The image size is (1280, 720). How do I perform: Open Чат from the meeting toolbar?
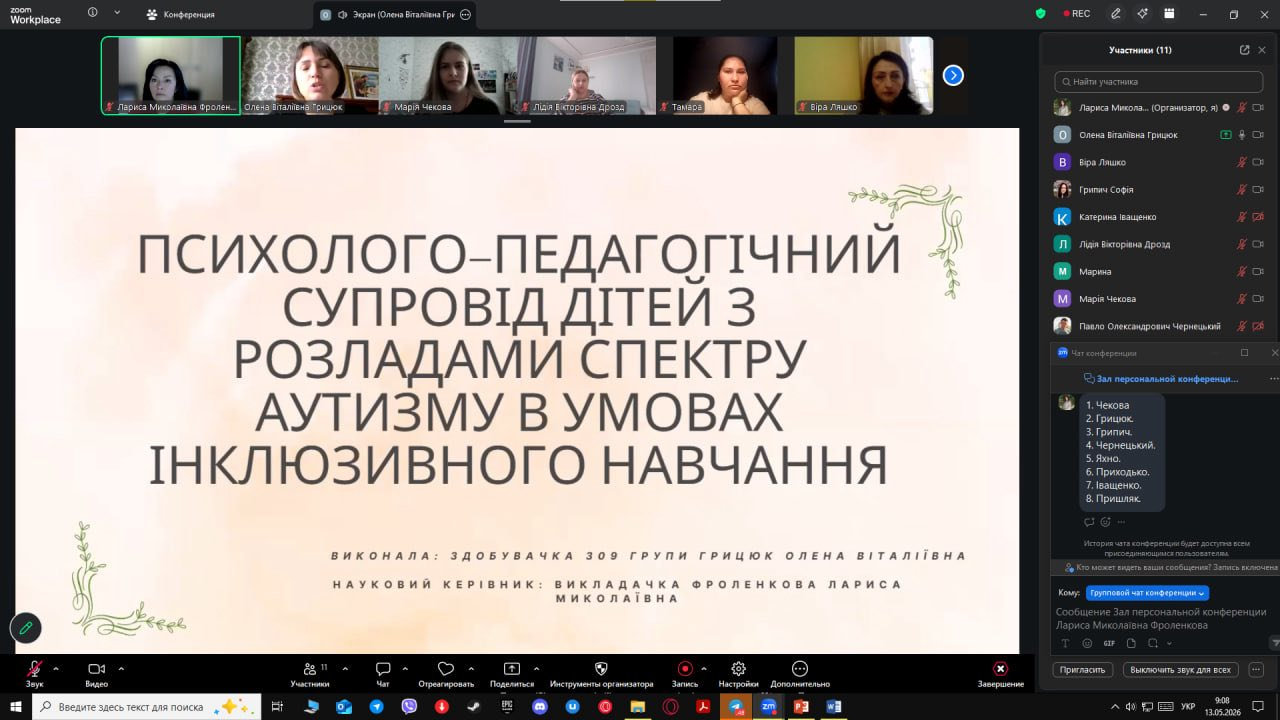point(383,673)
